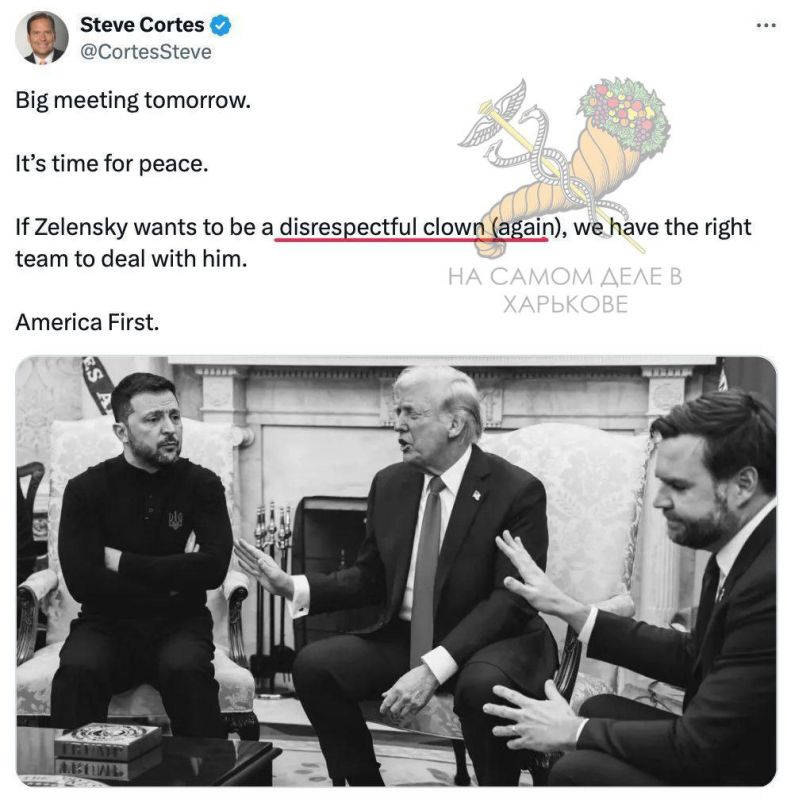This screenshot has height=800, width=787.
Task: Click the word "Zelensky" in the tweet
Action: tap(81, 227)
